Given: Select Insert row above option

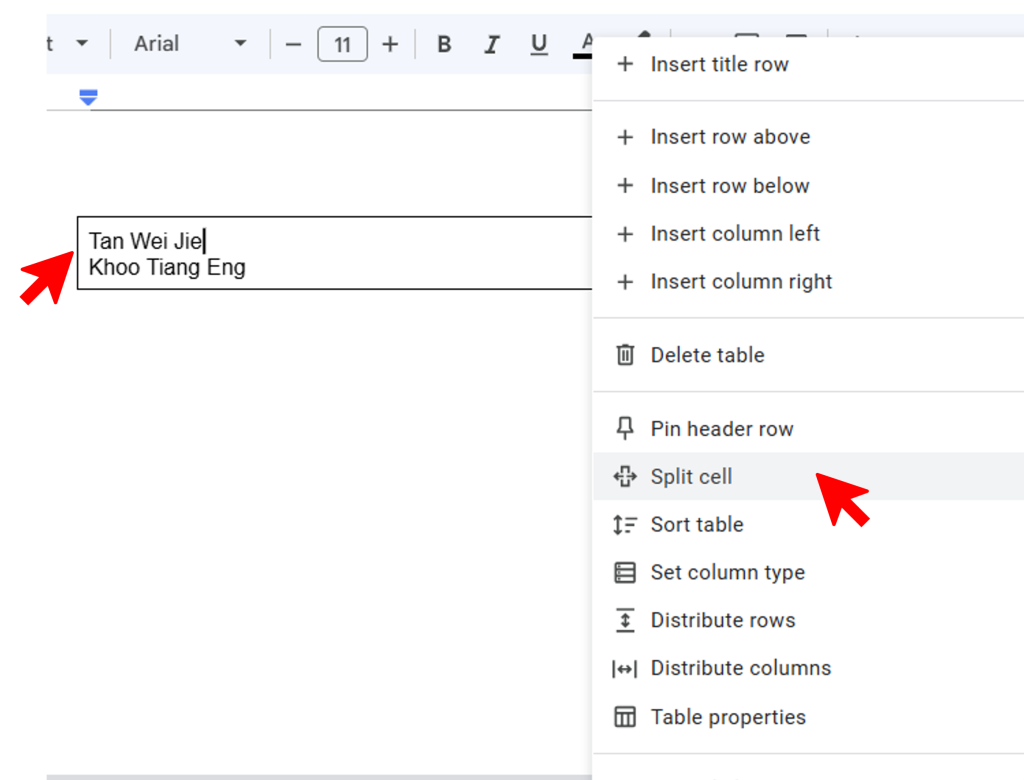Looking at the screenshot, I should (730, 137).
